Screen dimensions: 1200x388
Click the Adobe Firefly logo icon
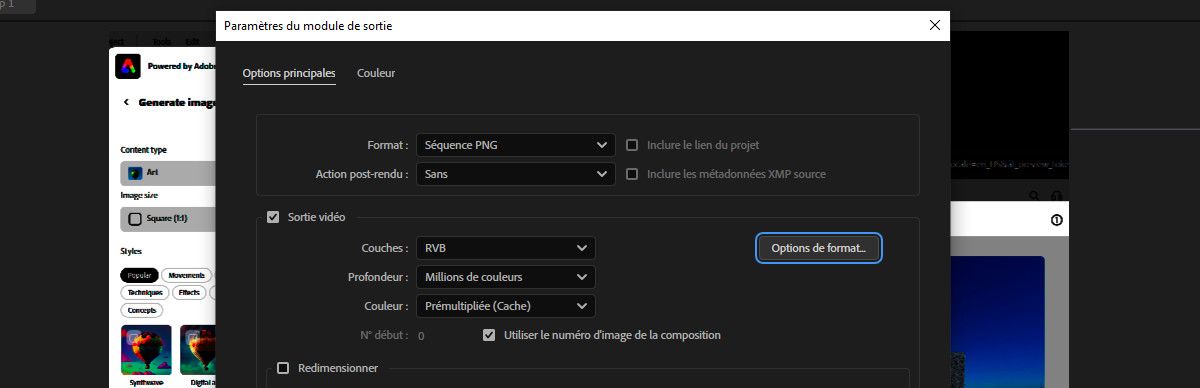coord(128,67)
